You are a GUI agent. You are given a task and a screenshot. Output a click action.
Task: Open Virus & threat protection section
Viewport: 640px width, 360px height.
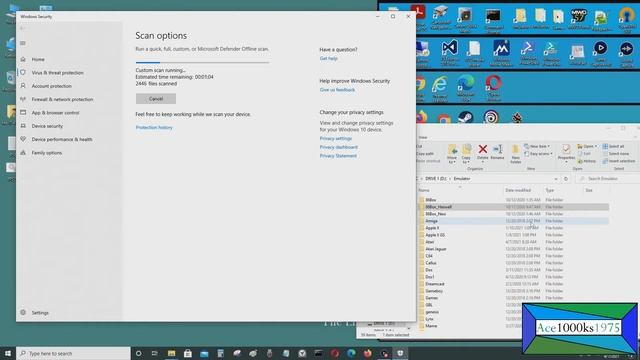point(58,73)
